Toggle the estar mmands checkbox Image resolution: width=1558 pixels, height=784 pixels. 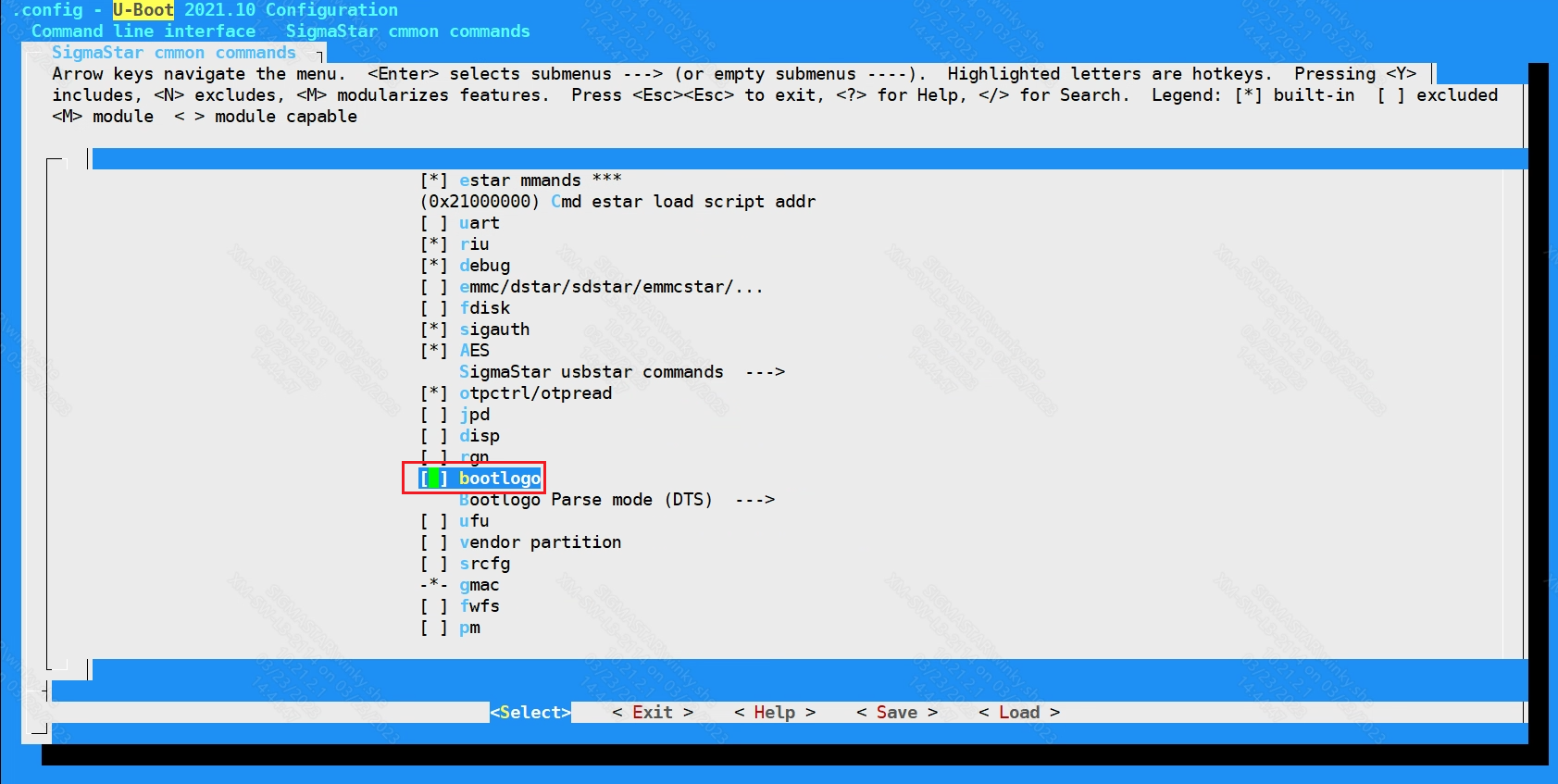(x=433, y=180)
